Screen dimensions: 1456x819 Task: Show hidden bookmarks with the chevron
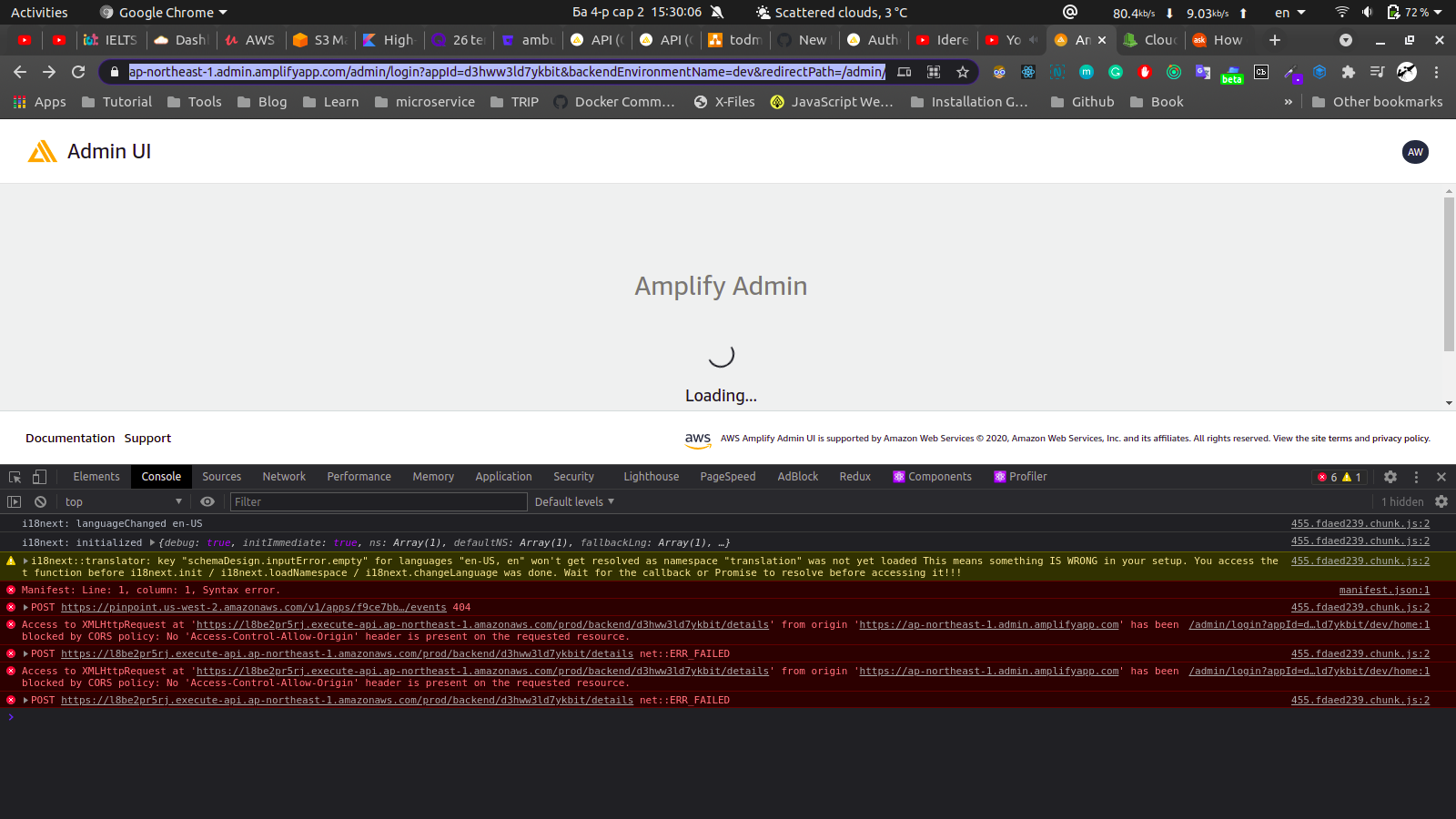[x=1288, y=102]
